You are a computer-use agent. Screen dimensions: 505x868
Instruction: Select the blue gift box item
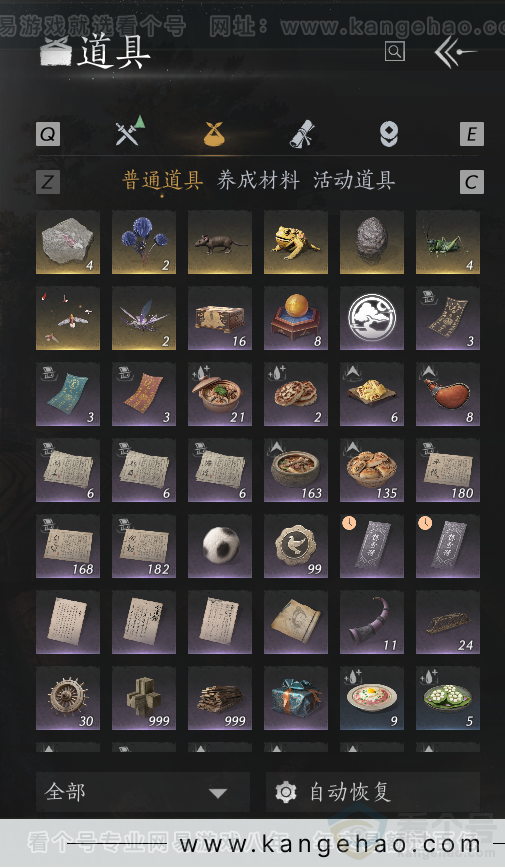click(x=296, y=698)
